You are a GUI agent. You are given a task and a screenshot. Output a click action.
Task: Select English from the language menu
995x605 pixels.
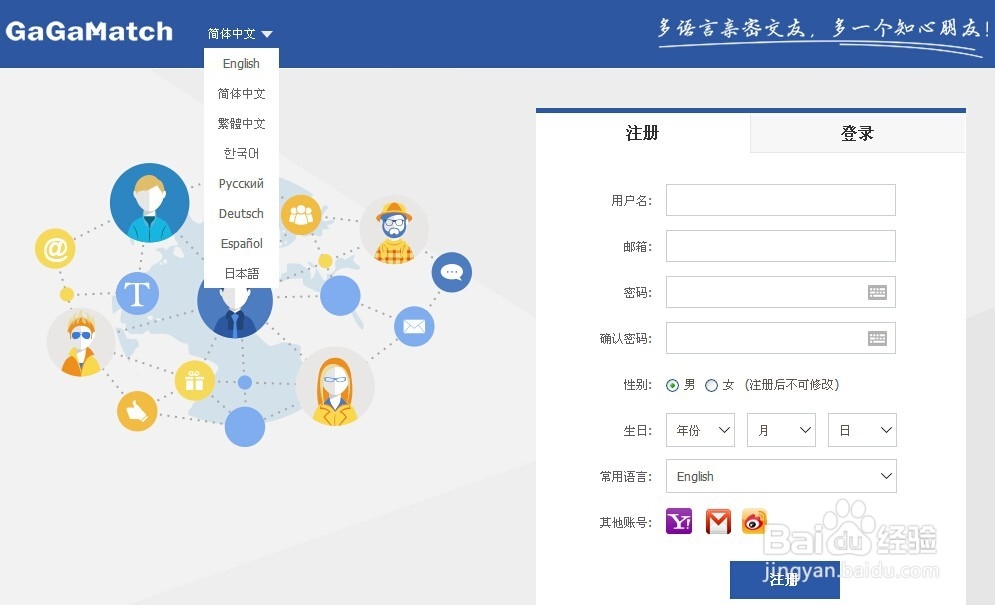(240, 63)
